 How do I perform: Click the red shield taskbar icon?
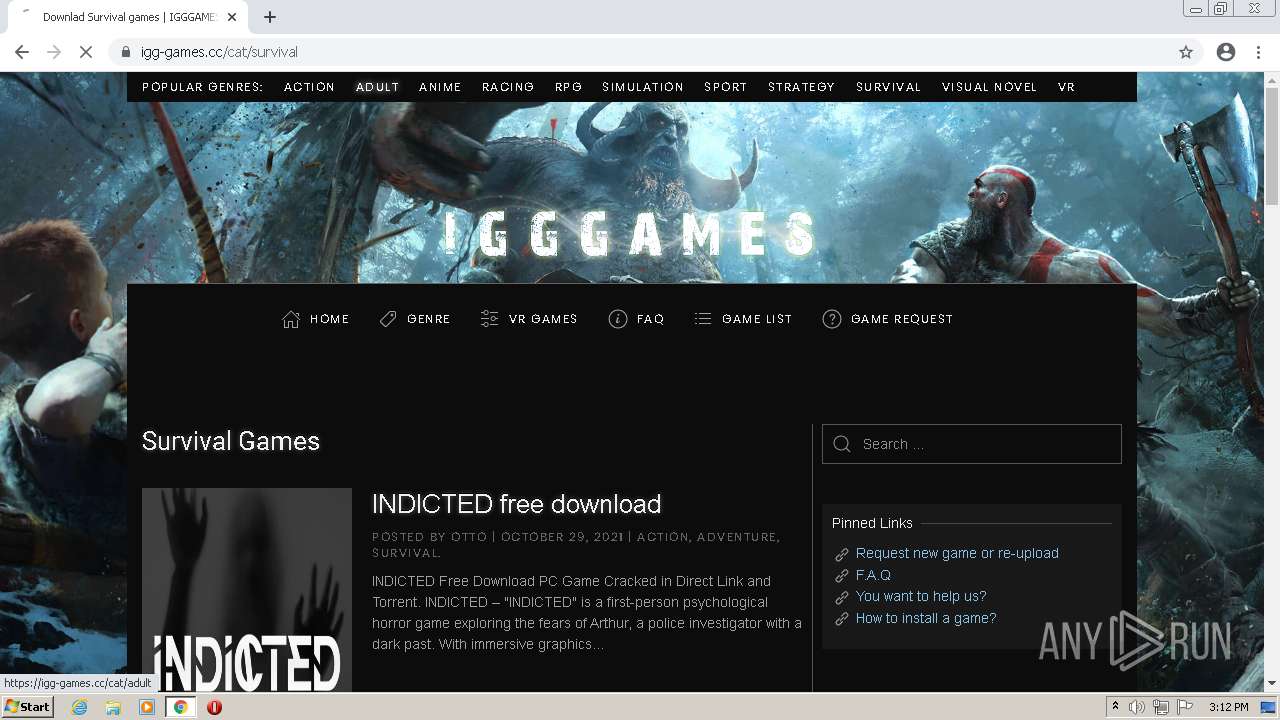214,707
